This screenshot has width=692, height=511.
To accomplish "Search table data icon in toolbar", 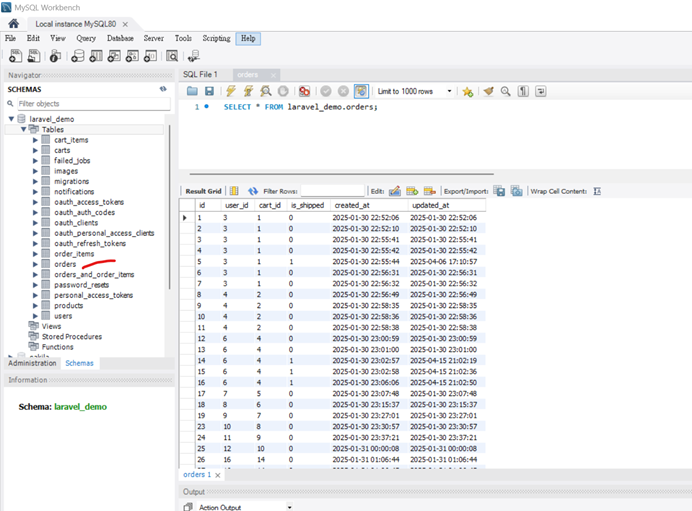I will 172,56.
